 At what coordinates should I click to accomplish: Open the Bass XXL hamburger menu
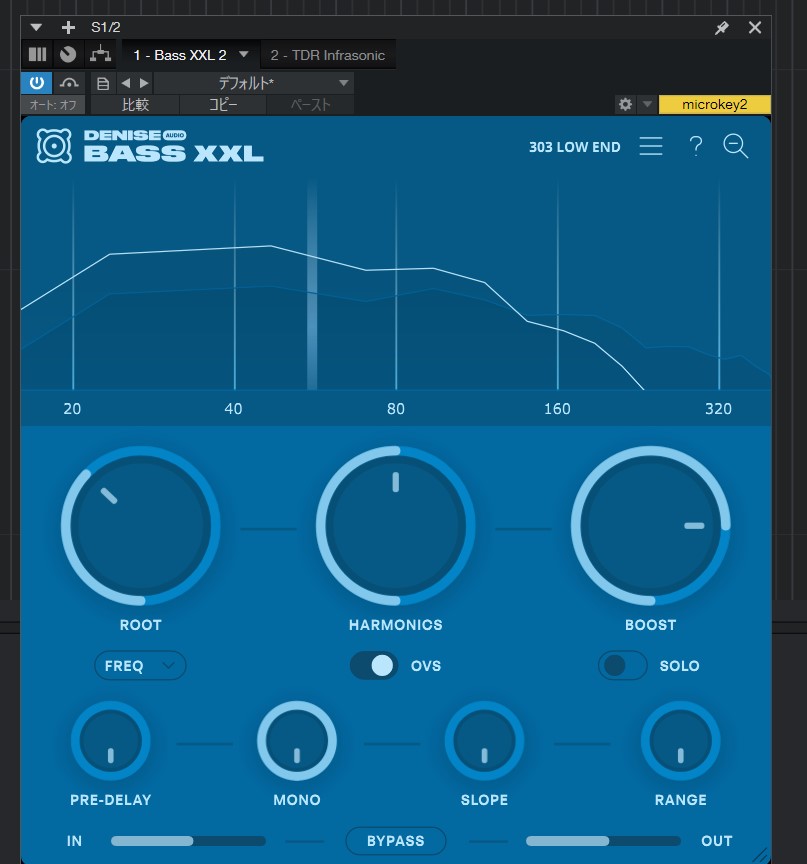pos(651,147)
